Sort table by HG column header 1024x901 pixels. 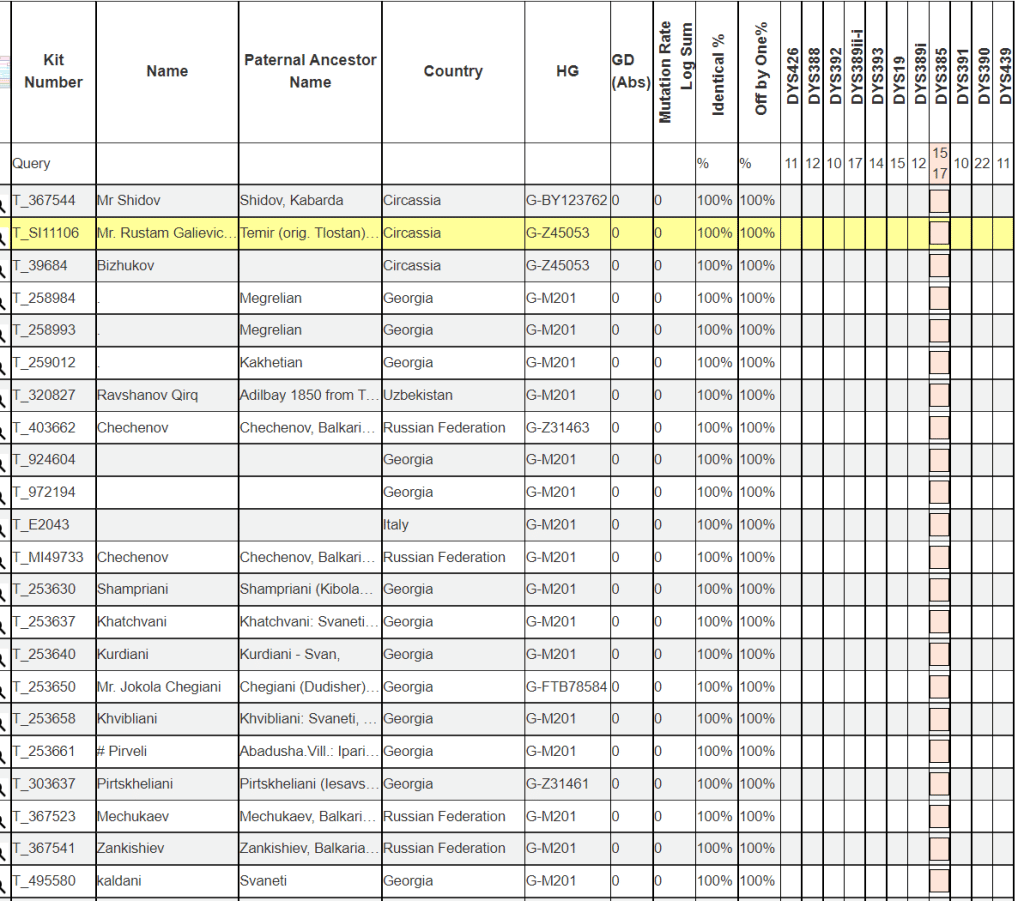point(567,71)
